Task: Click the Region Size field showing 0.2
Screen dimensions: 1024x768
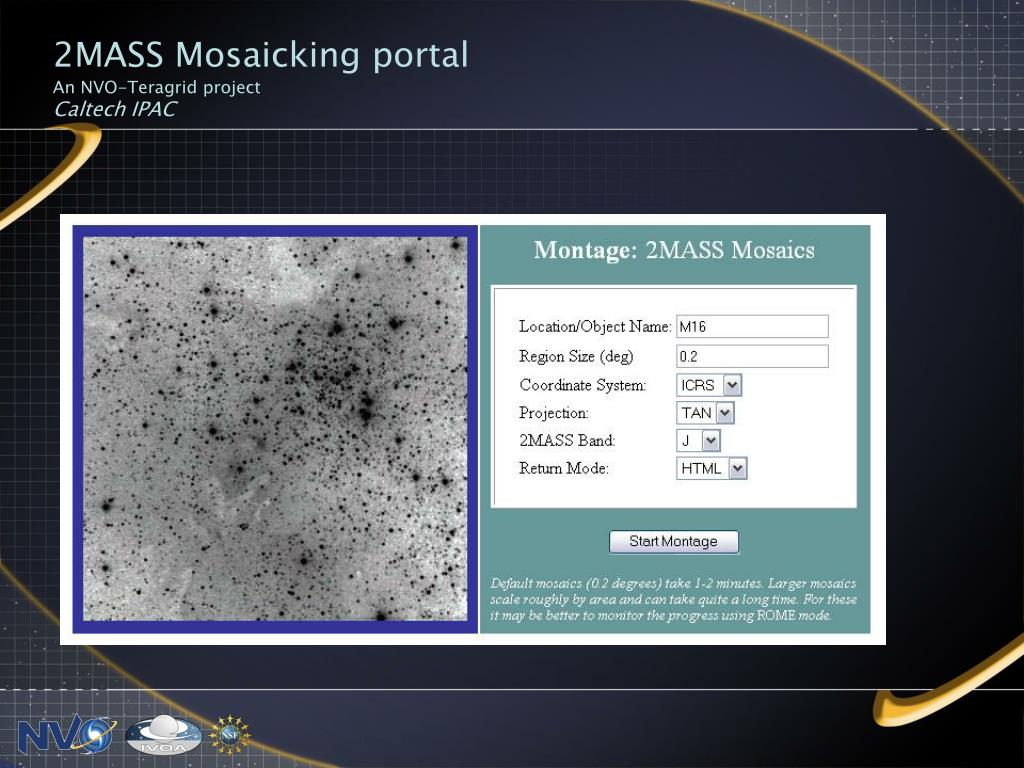Action: point(752,356)
